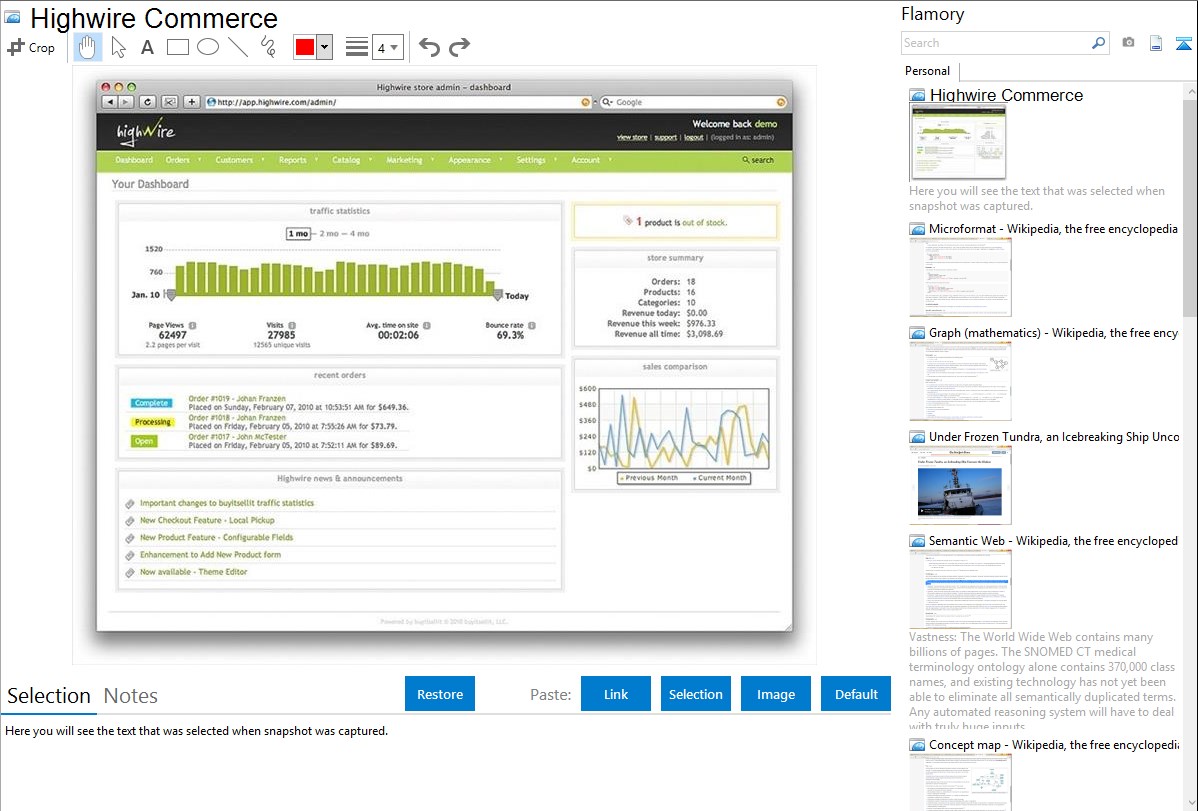
Task: Select the Concept map snapshot thumbnail
Action: click(960, 782)
